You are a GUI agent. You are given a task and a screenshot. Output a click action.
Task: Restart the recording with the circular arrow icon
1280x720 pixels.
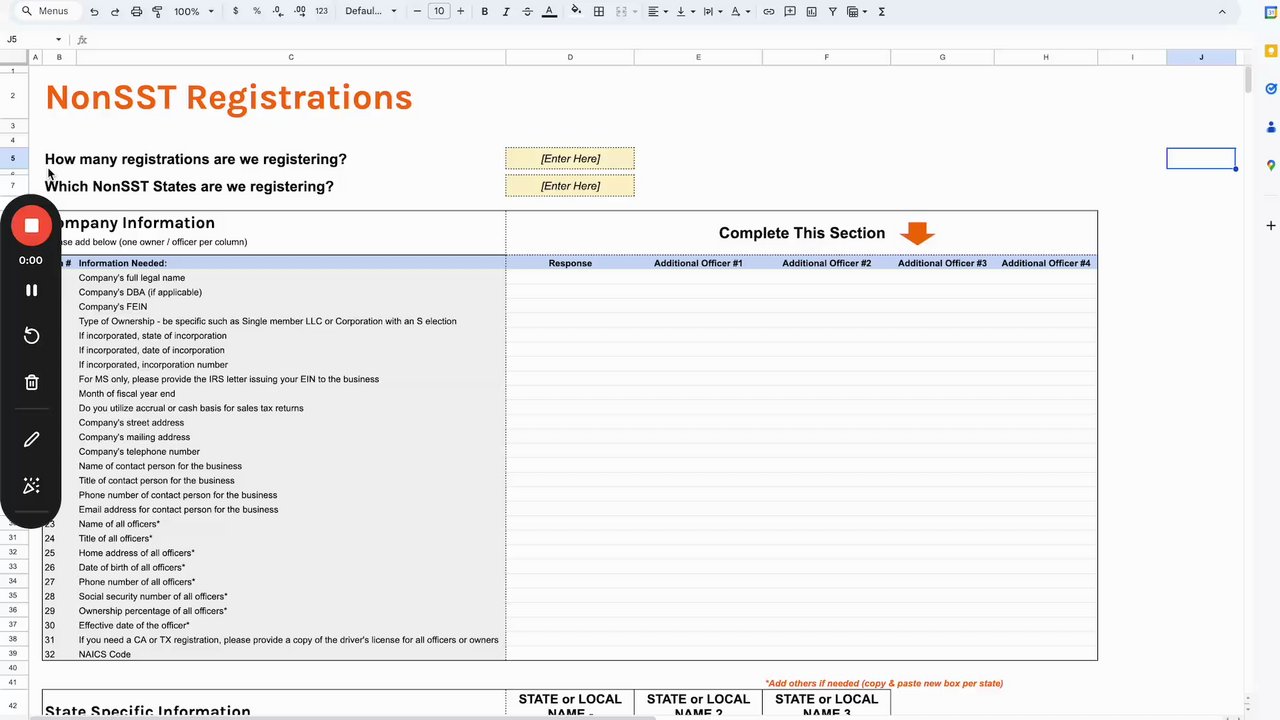click(x=31, y=336)
